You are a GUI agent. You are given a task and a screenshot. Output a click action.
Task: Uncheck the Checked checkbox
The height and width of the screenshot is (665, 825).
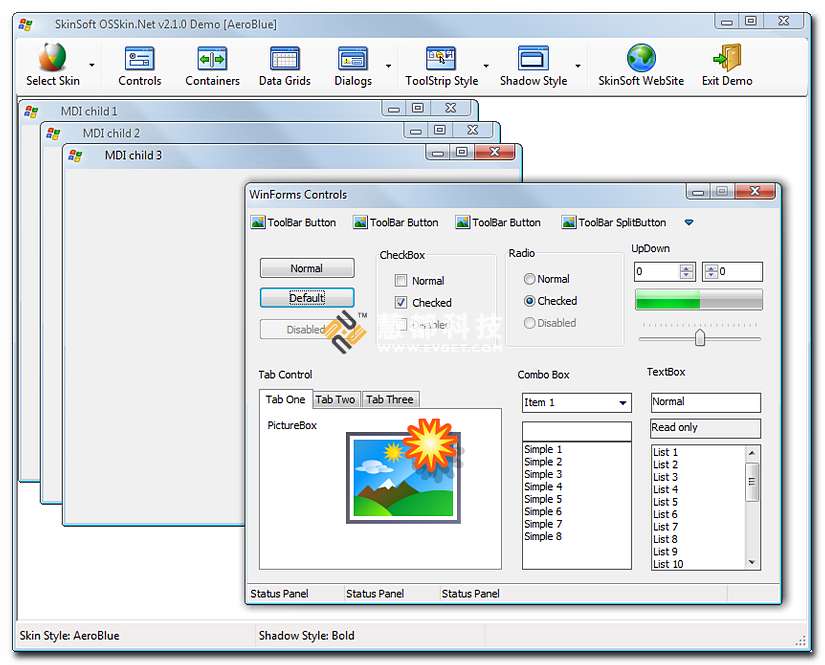coord(401,303)
